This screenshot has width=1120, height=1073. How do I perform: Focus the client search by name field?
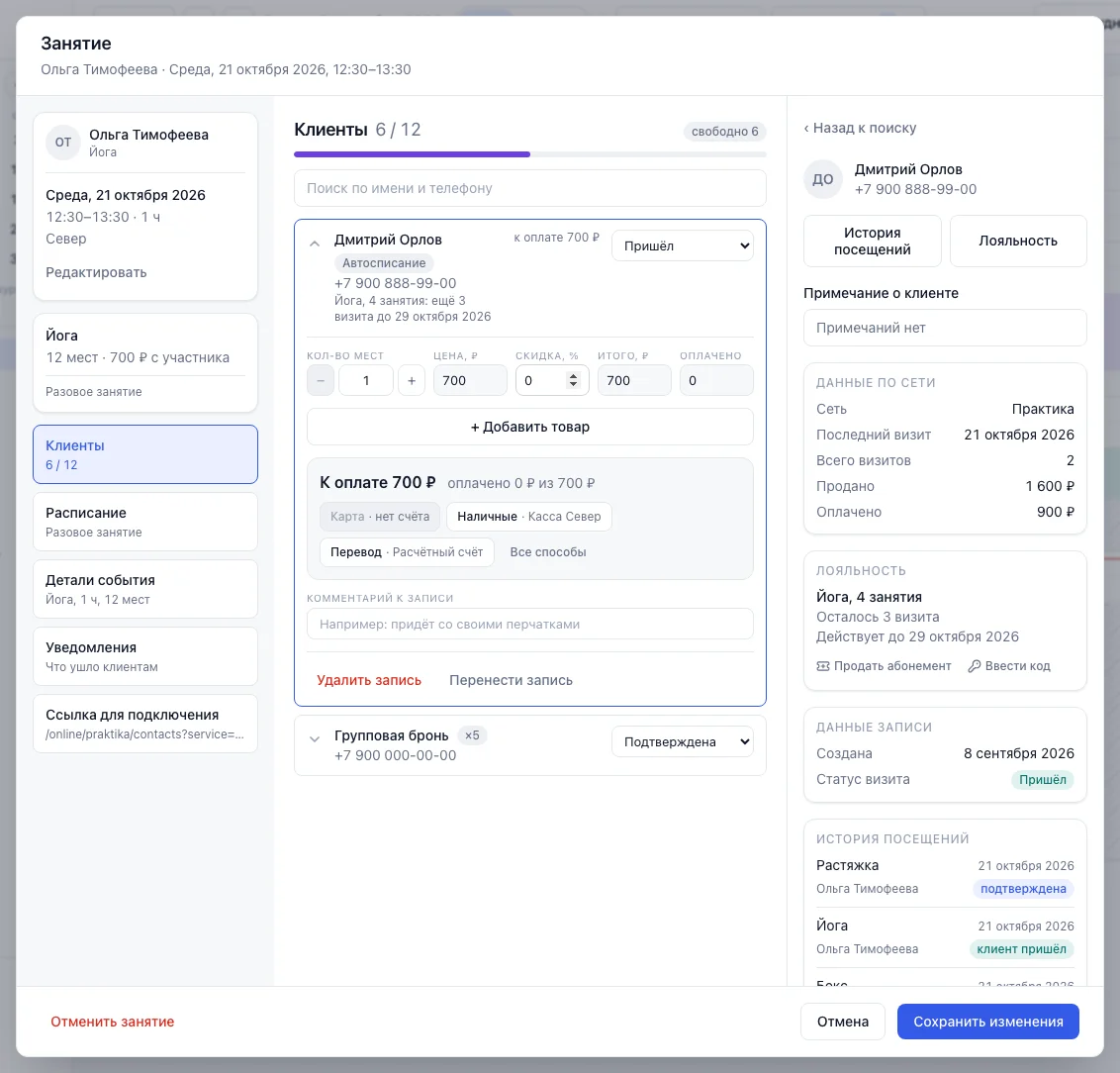(x=530, y=189)
